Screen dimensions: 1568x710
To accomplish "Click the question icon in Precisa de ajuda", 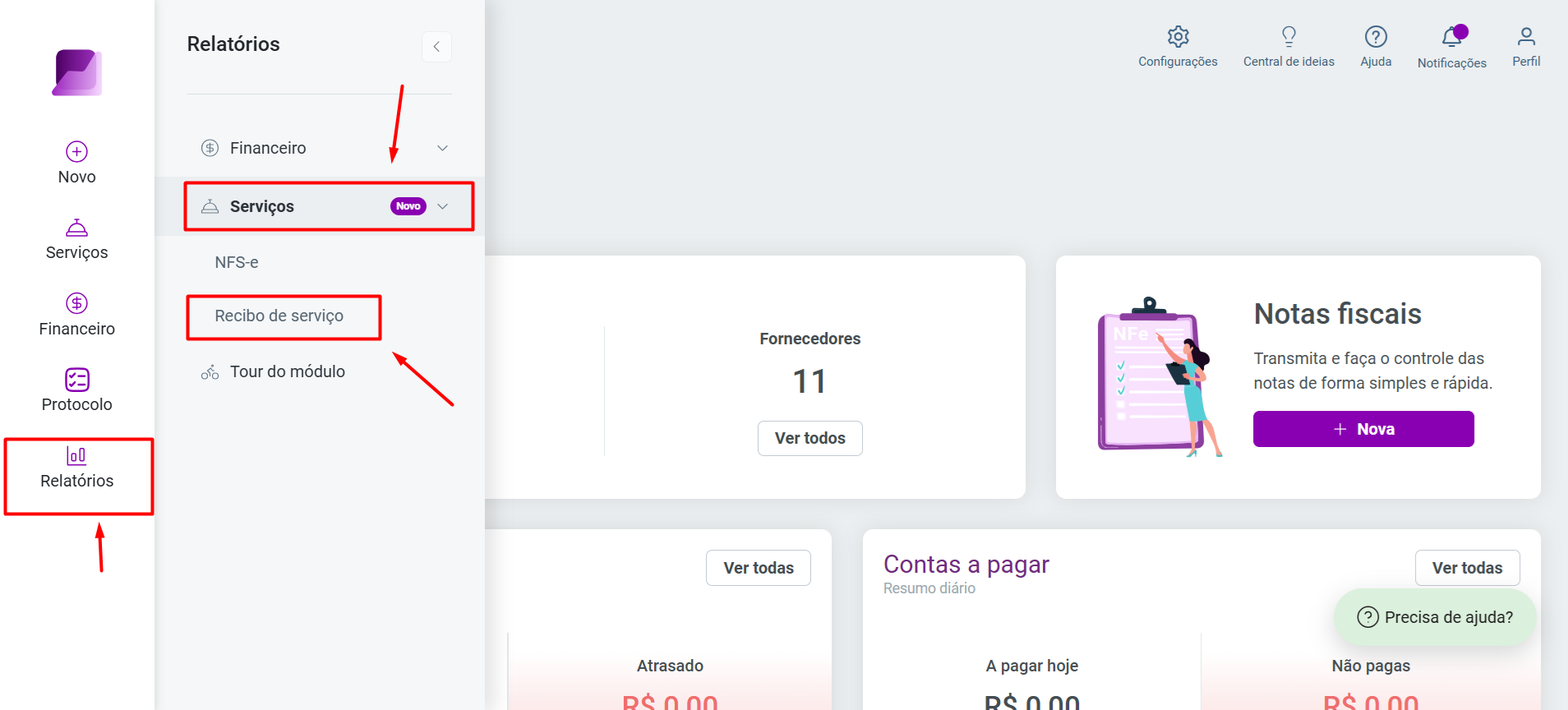I will pyautogui.click(x=1367, y=617).
